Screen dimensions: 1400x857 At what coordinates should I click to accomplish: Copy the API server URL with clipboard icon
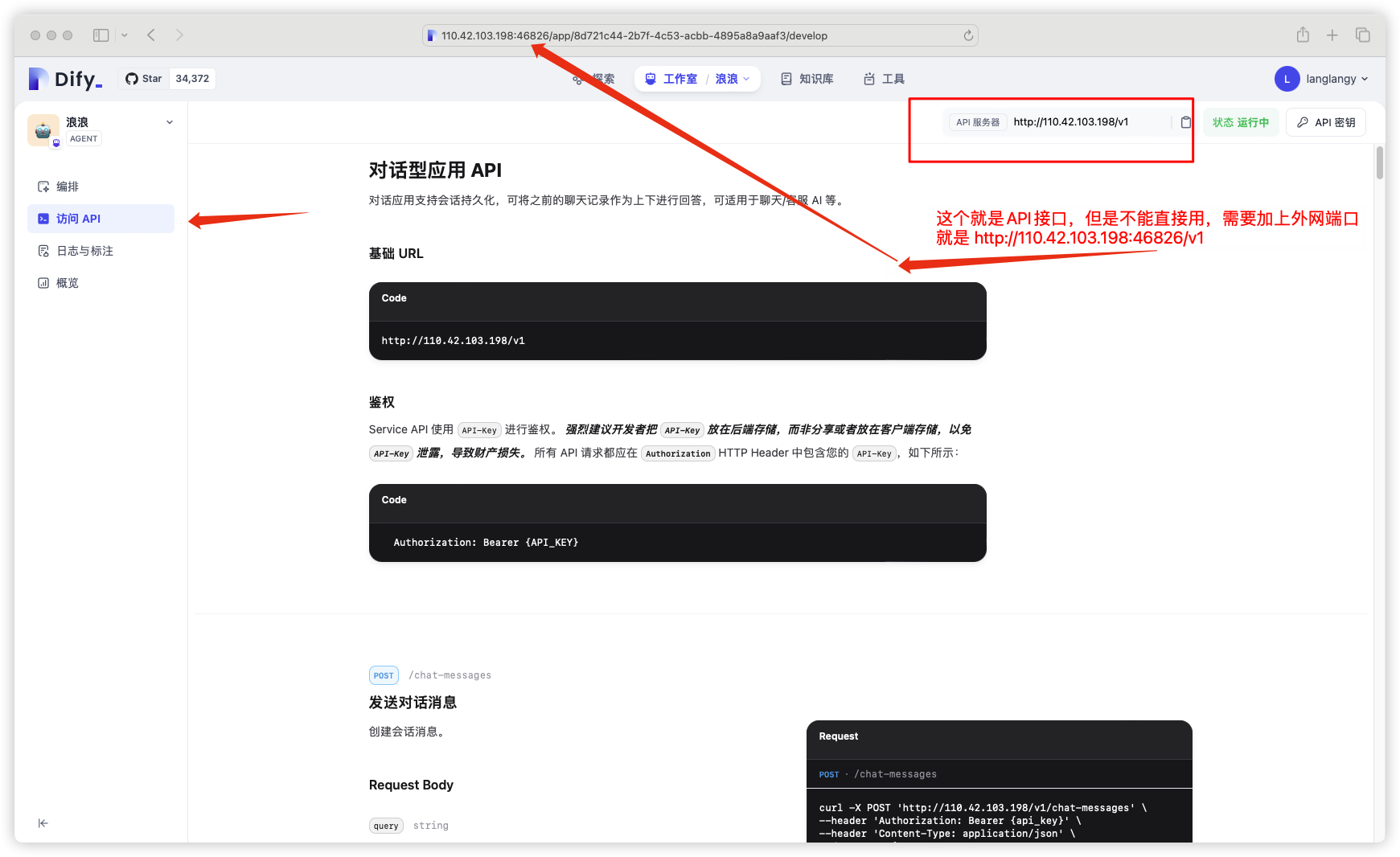[x=1185, y=122]
